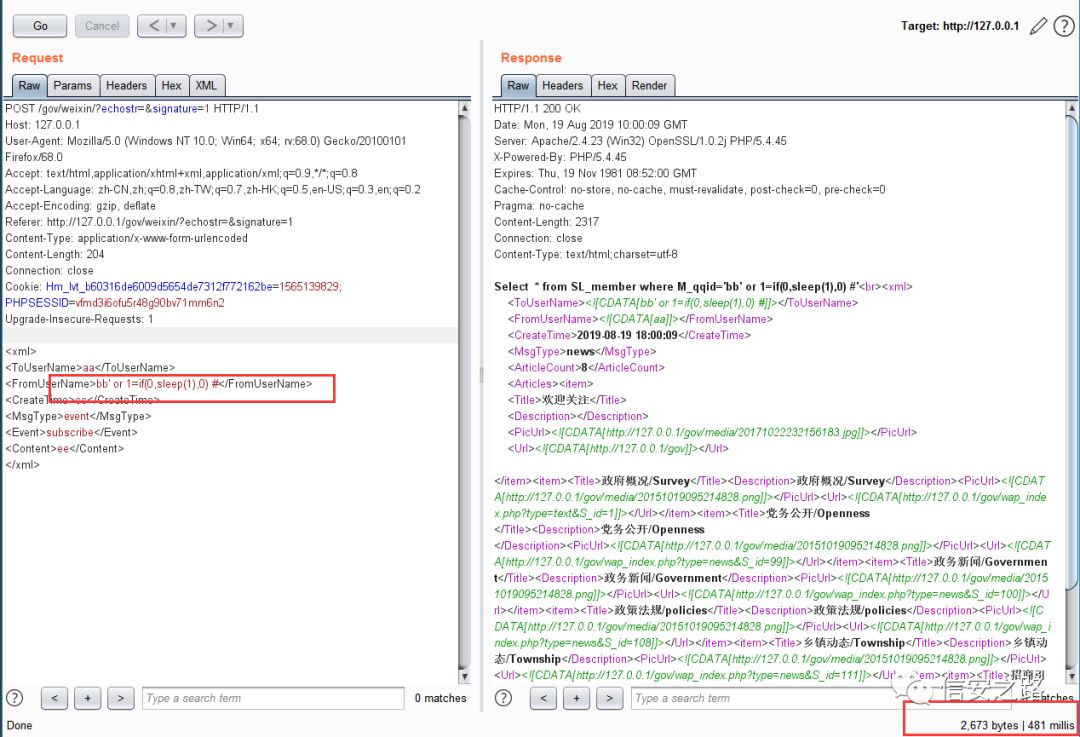1080x737 pixels.
Task: Click the POST /gov/weixin request line
Action: (x=132, y=109)
